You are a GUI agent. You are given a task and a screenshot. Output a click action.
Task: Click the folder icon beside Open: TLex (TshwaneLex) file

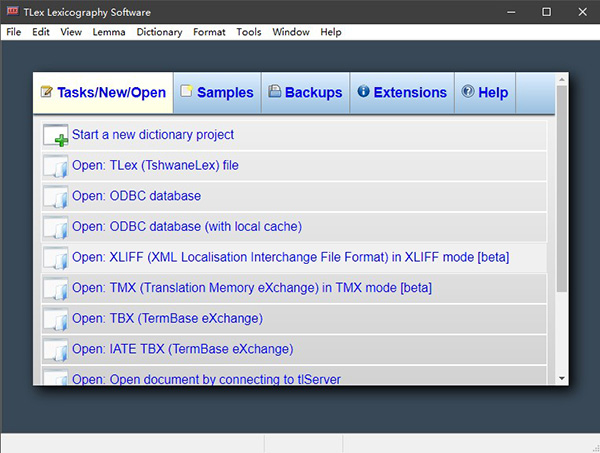pos(55,166)
